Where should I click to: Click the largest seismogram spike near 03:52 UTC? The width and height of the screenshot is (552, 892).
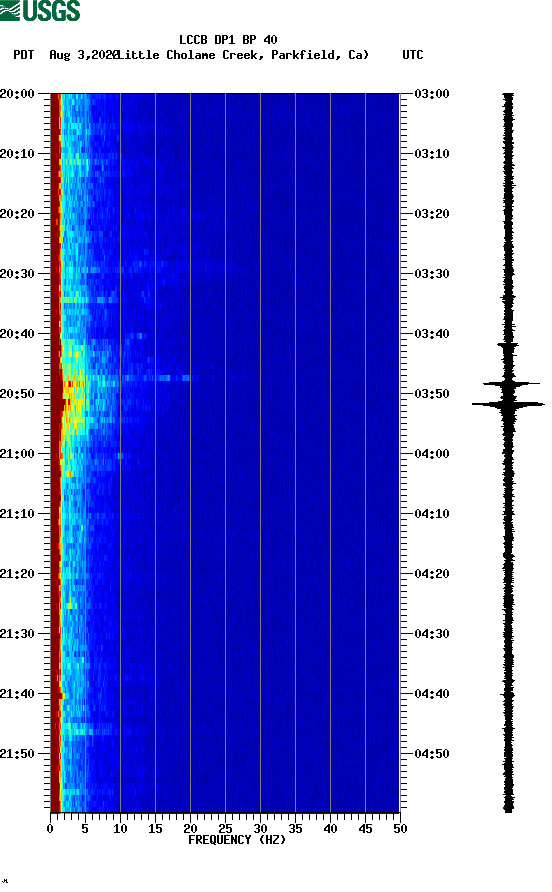[x=508, y=404]
